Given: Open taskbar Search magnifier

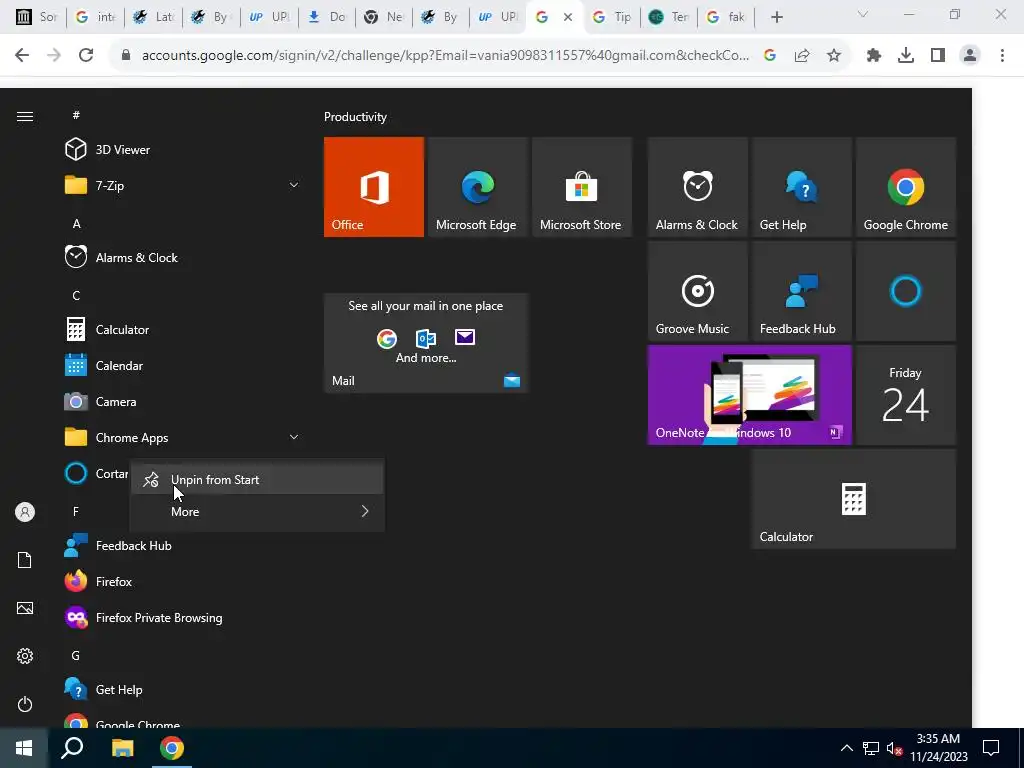Looking at the screenshot, I should click(x=72, y=748).
